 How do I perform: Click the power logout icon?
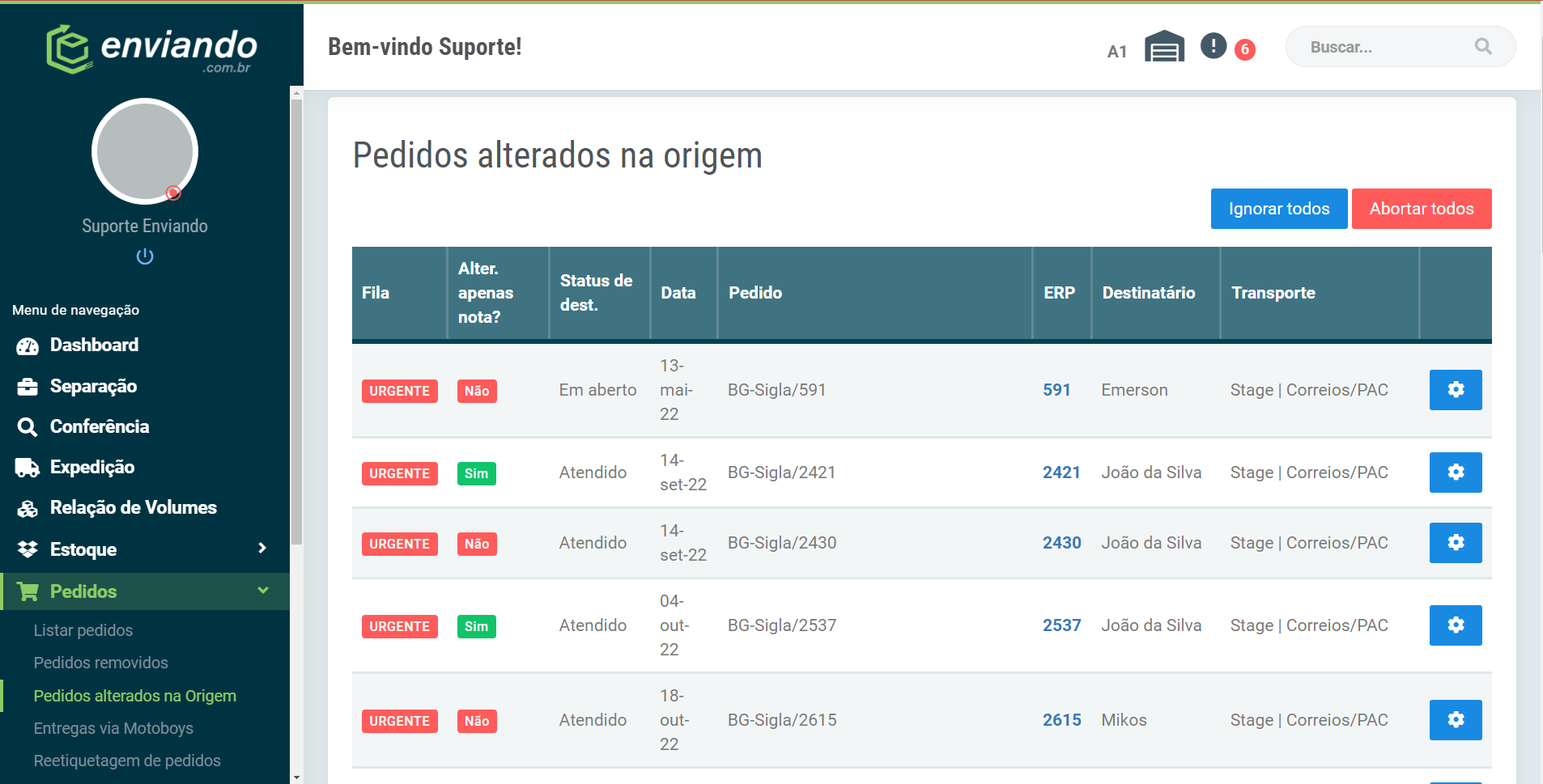(145, 256)
